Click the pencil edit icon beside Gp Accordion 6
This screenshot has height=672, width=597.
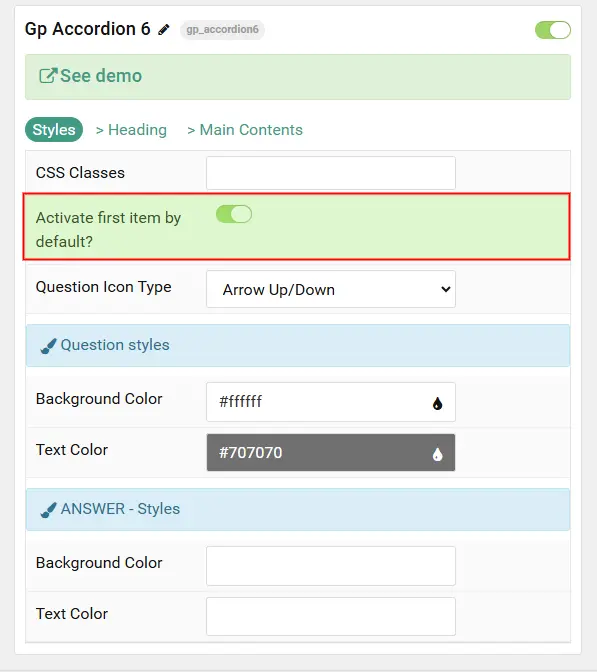pyautogui.click(x=164, y=30)
